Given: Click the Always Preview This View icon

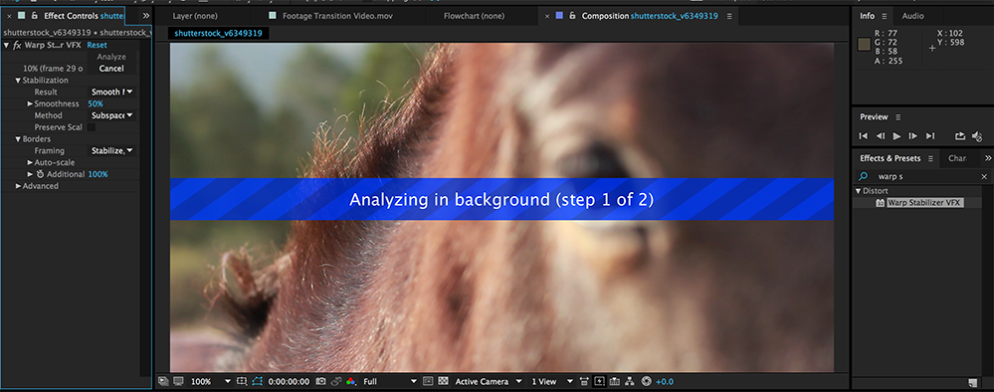Looking at the screenshot, I should 164,381.
